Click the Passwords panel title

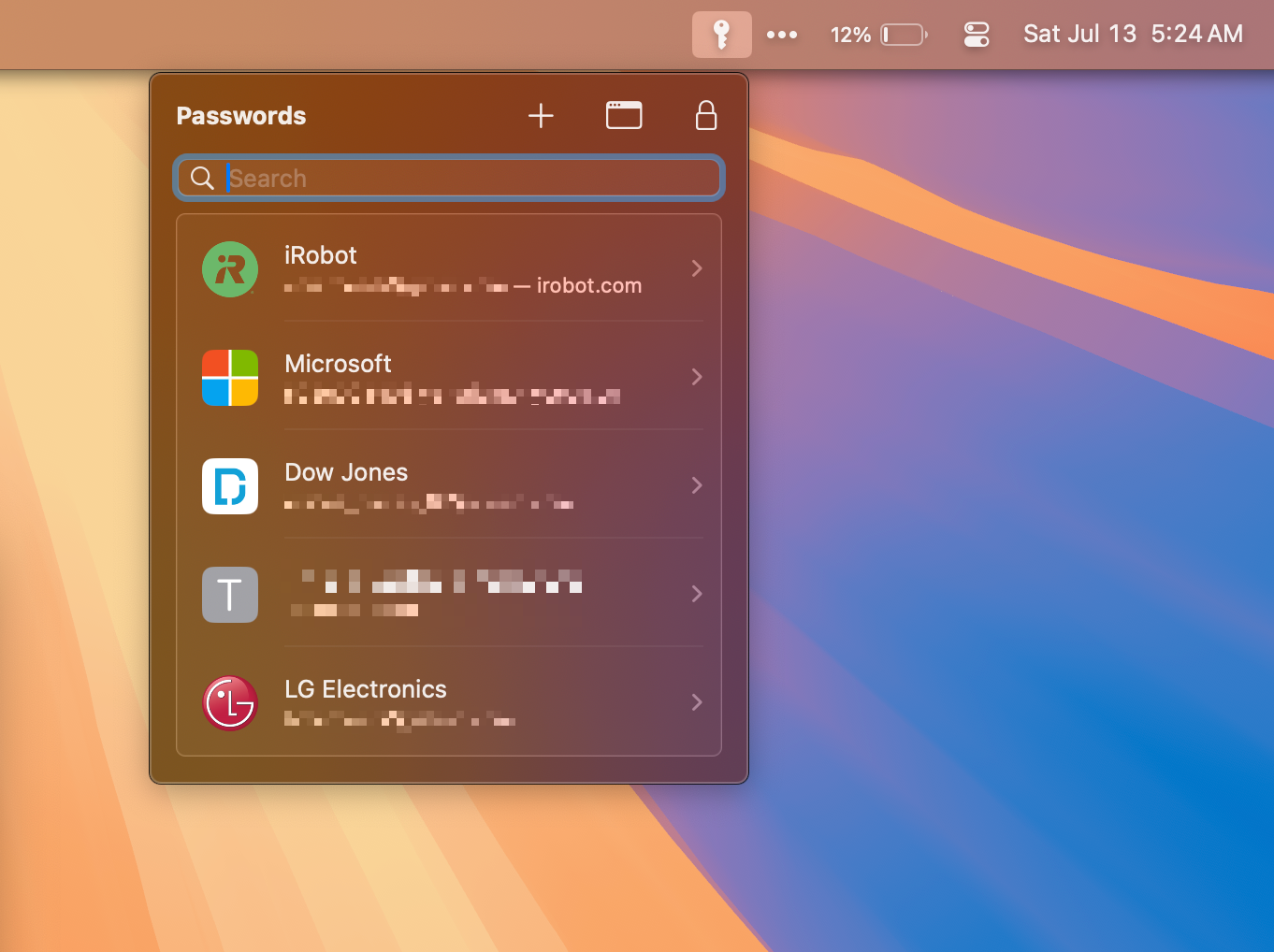(241, 116)
